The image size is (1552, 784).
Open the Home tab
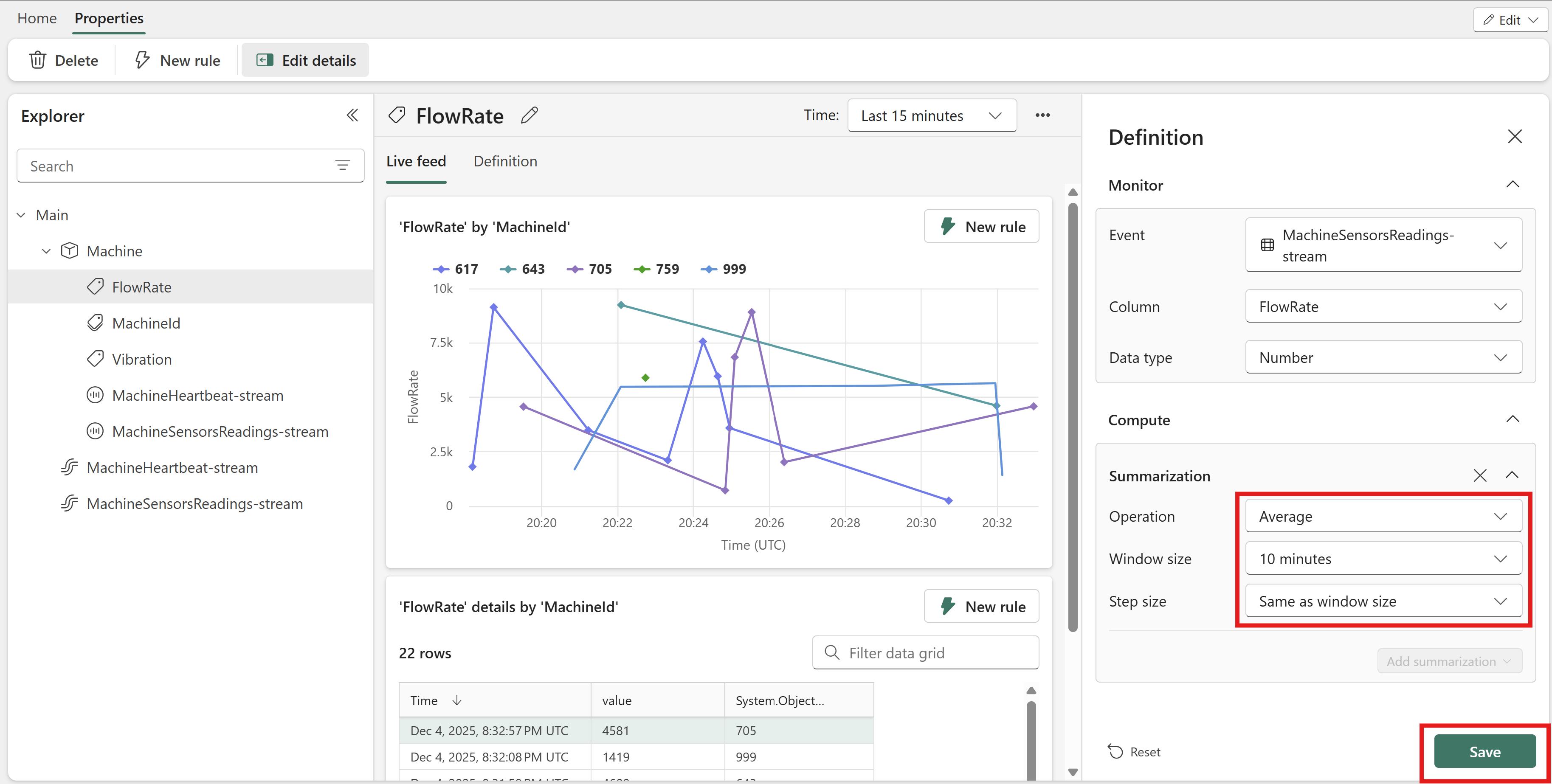(x=37, y=19)
